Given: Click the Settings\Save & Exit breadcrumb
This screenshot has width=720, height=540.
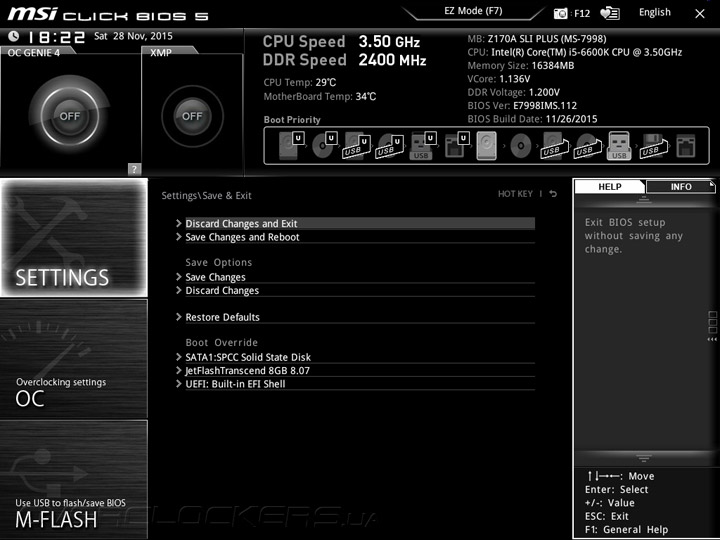Looking at the screenshot, I should click(x=206, y=195).
